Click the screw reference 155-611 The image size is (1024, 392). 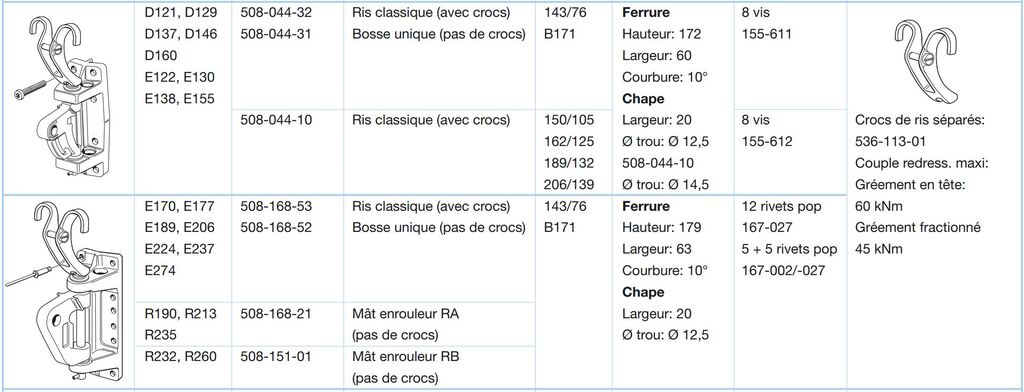[x=767, y=34]
